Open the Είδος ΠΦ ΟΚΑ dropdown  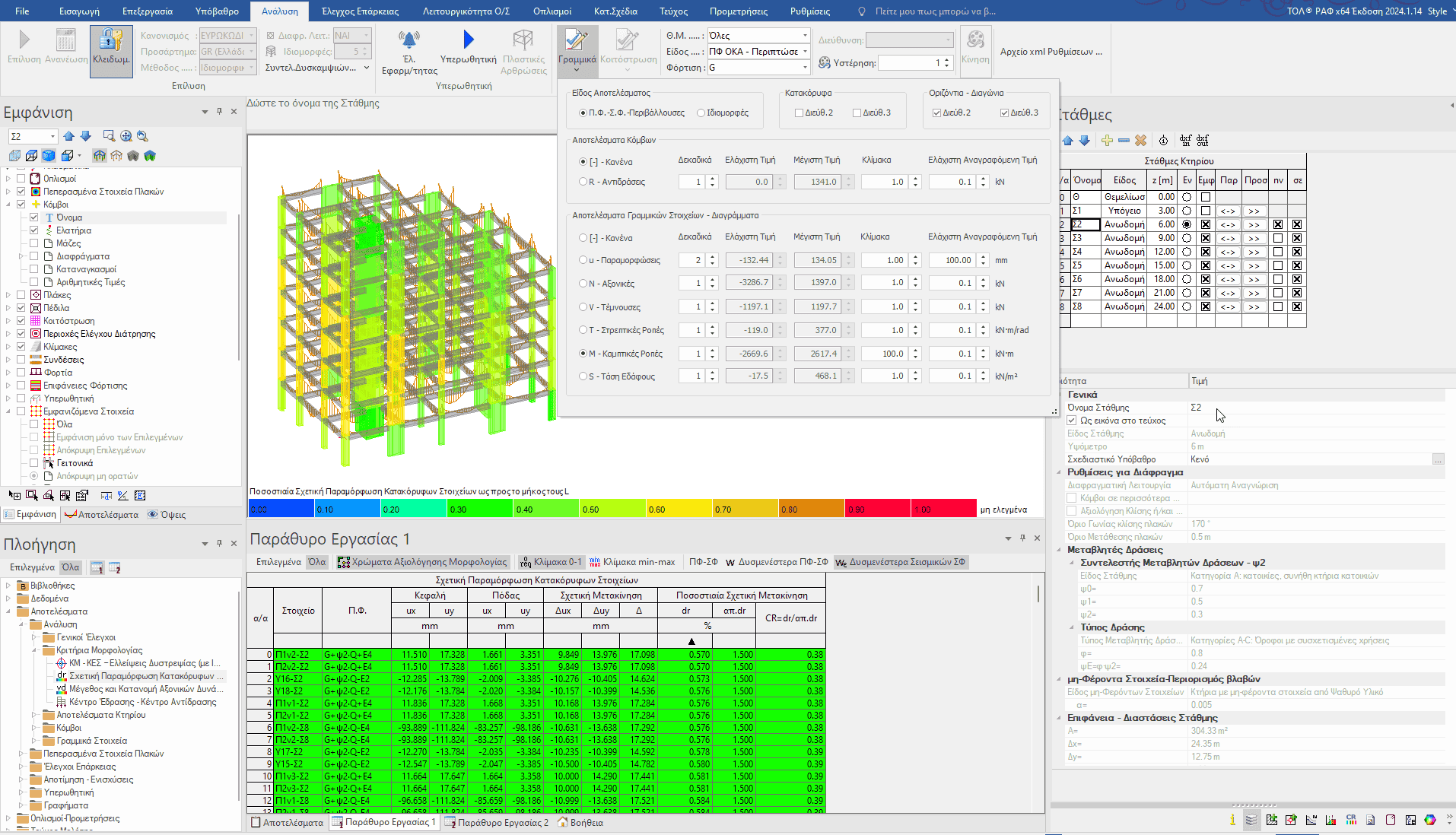point(805,52)
